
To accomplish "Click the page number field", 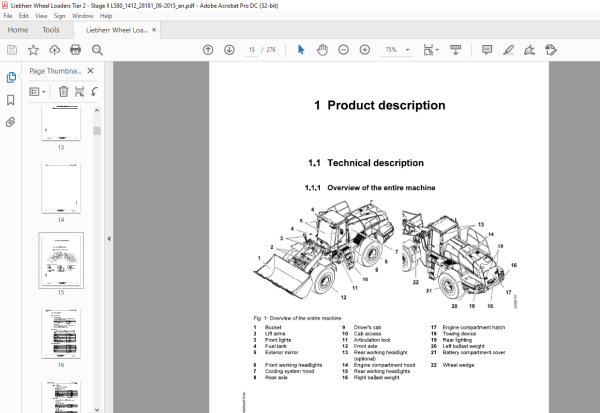I will point(251,50).
